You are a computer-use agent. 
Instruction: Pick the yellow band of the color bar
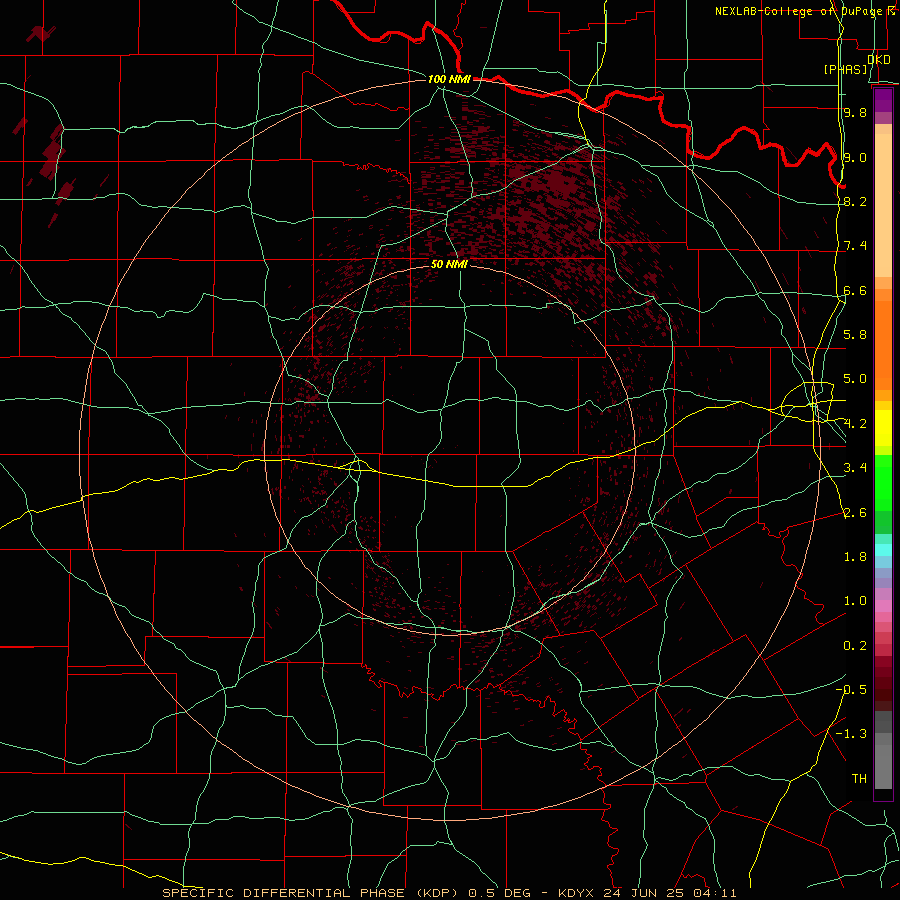(883, 428)
